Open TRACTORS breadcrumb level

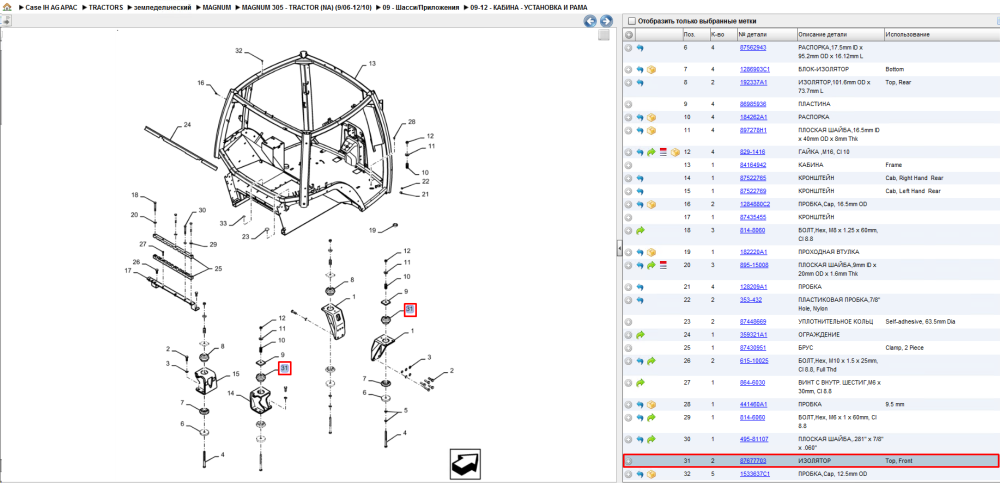pos(106,7)
